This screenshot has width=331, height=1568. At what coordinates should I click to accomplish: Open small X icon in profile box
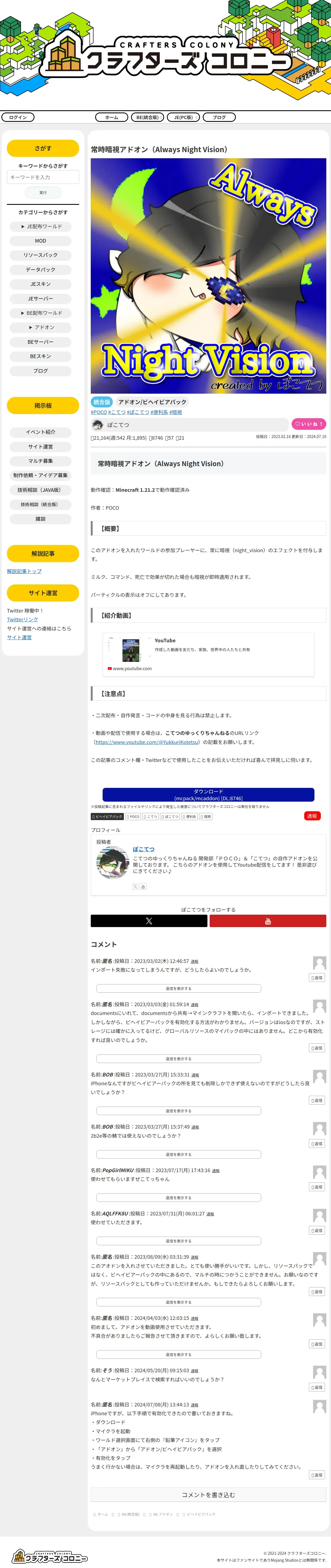[135, 887]
